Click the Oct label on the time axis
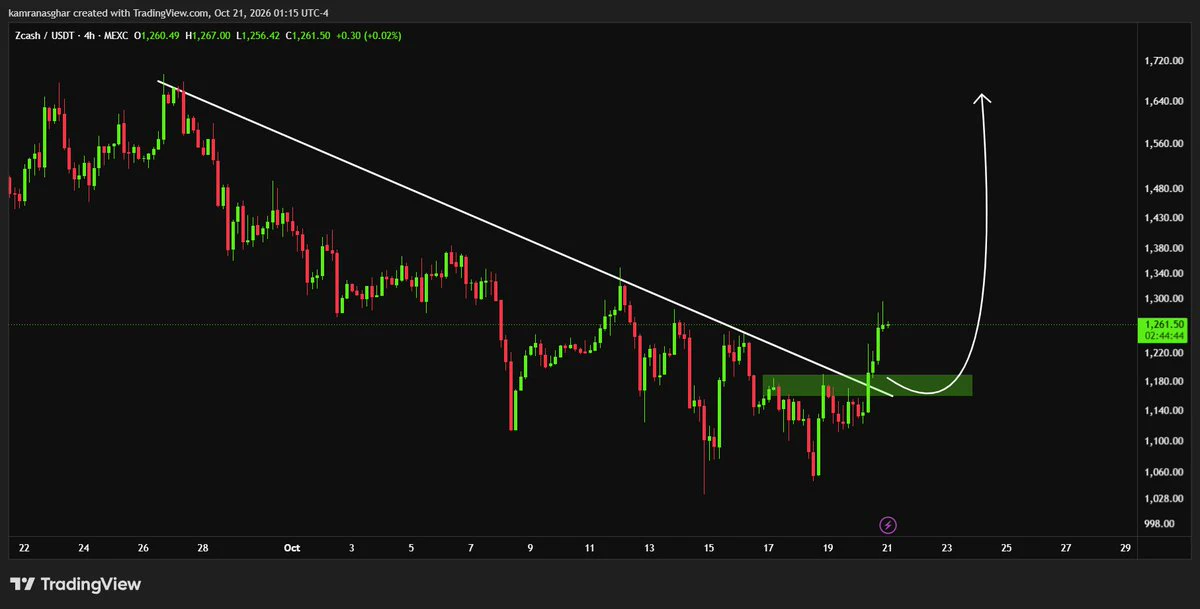 (x=292, y=548)
